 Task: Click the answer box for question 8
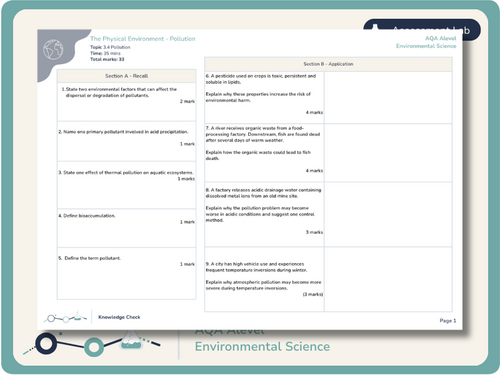388,215
